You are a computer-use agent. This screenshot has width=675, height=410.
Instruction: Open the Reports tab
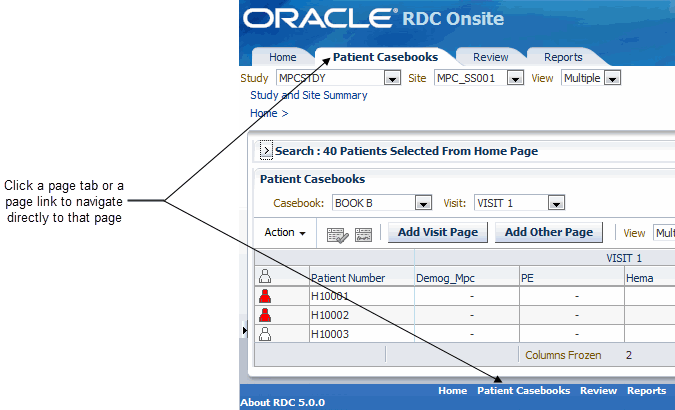pyautogui.click(x=563, y=57)
